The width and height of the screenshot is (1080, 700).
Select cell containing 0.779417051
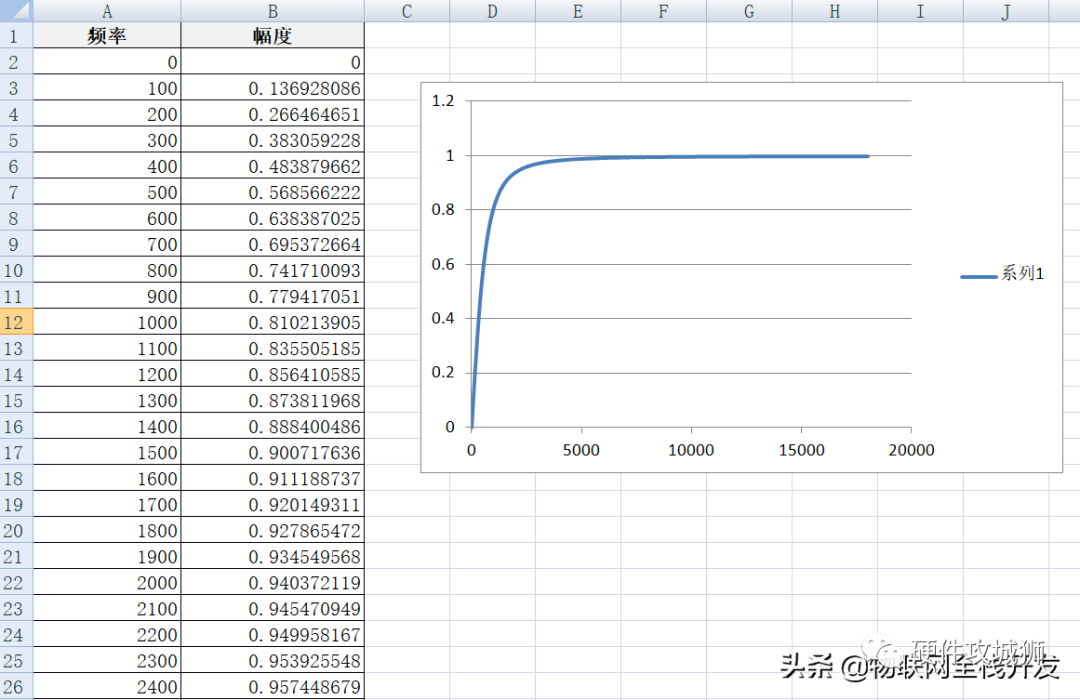pyautogui.click(x=273, y=296)
